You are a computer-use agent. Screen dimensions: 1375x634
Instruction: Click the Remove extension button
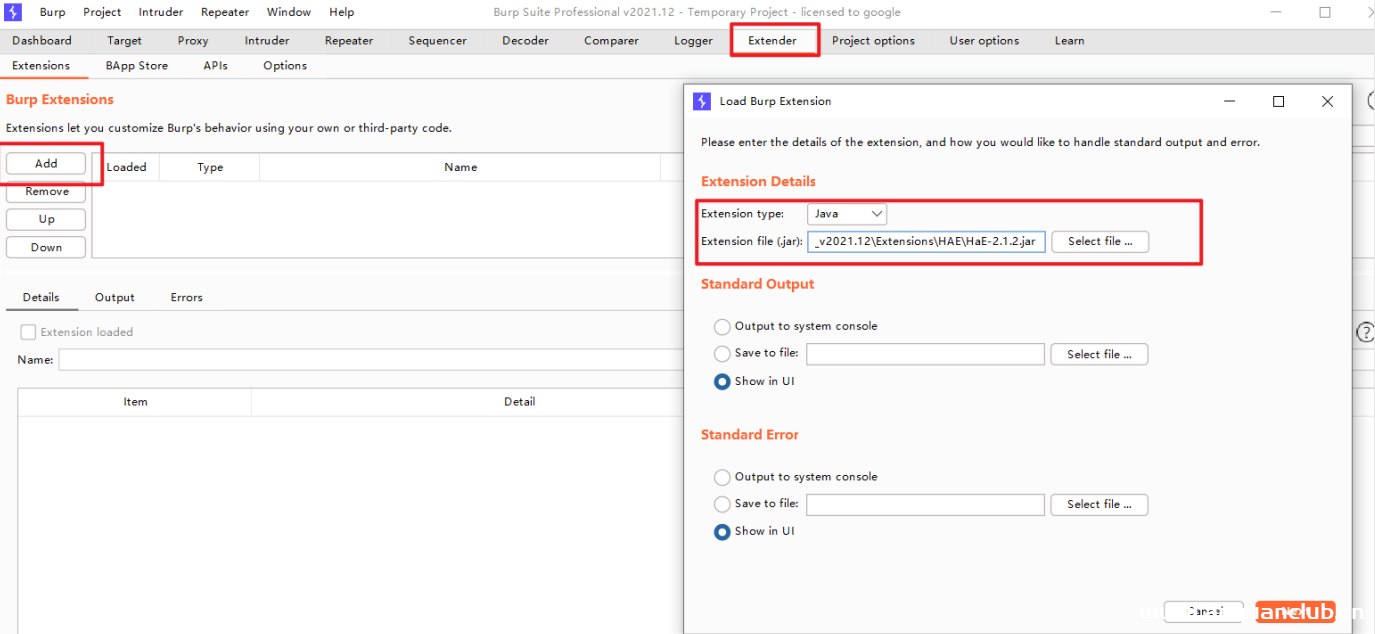46,192
